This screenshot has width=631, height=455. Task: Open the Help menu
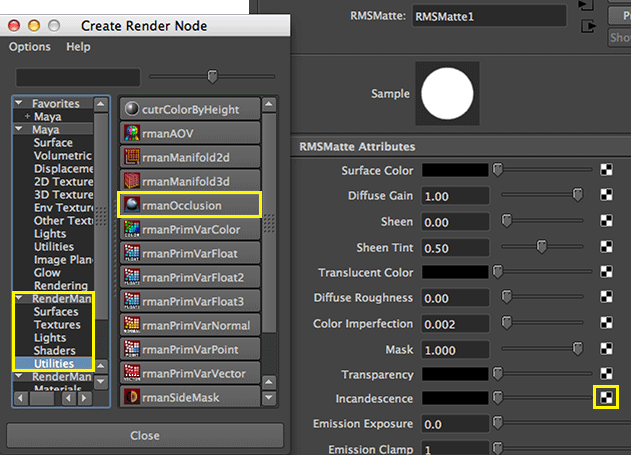click(x=78, y=47)
